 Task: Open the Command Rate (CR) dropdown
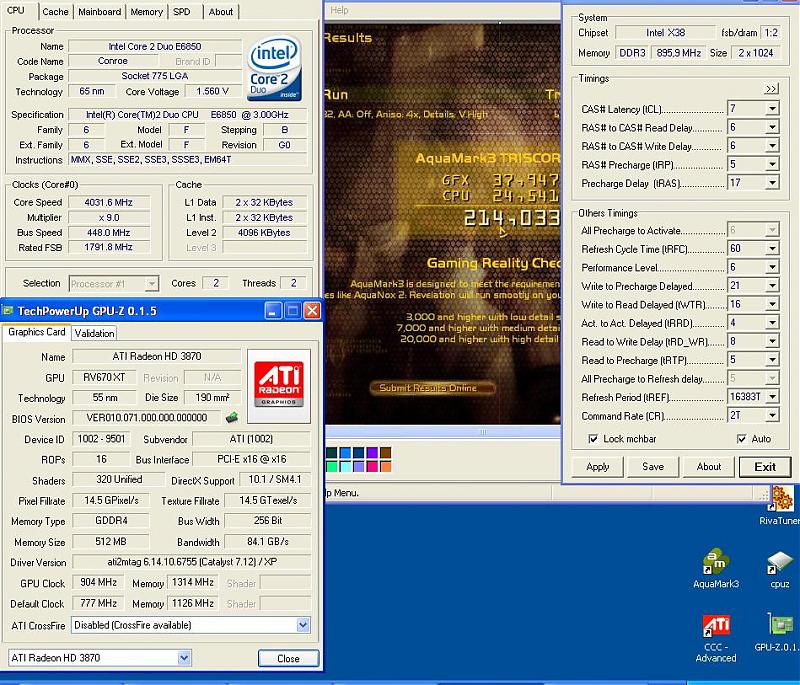tap(772, 416)
